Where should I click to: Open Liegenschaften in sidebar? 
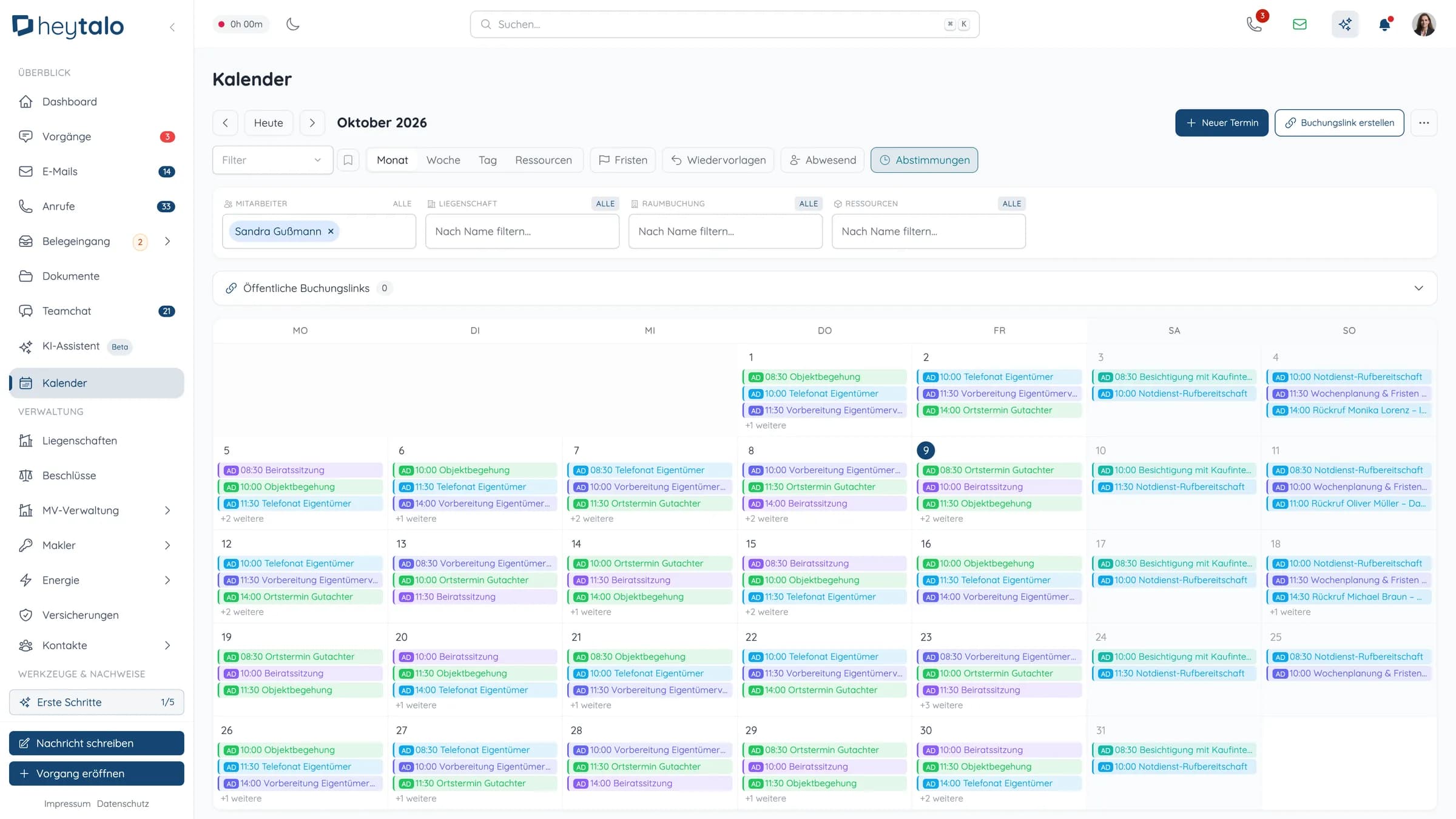96,440
